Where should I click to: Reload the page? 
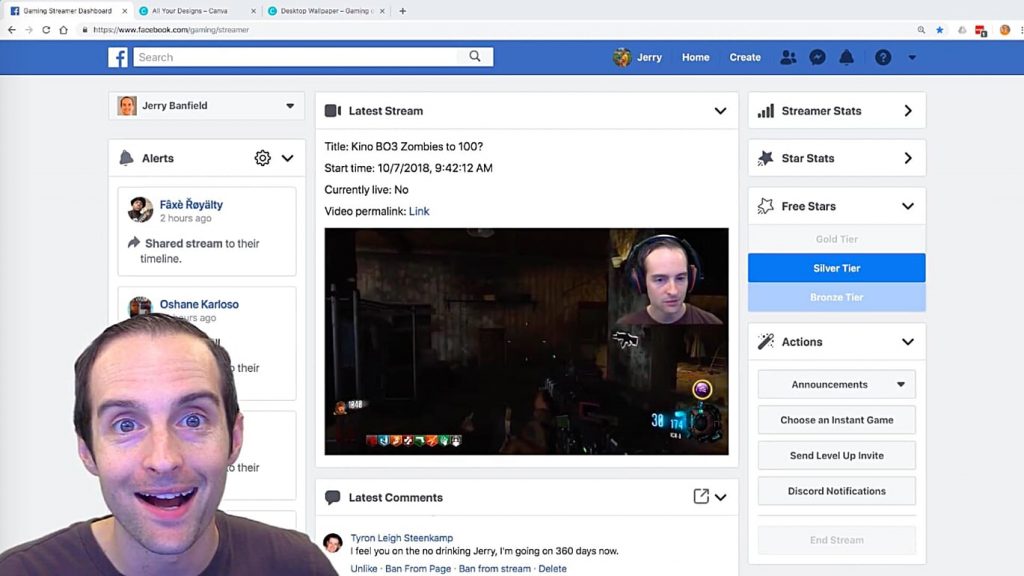pos(46,29)
